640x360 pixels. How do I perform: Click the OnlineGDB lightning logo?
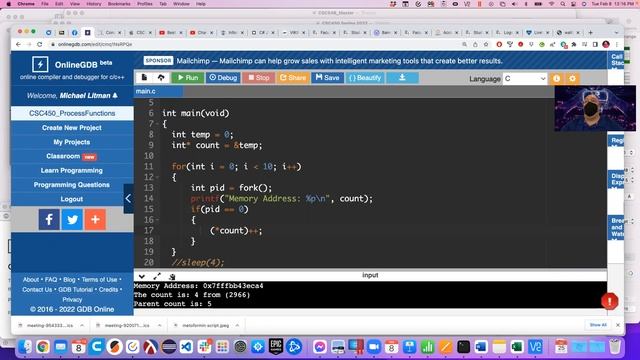(x=40, y=64)
